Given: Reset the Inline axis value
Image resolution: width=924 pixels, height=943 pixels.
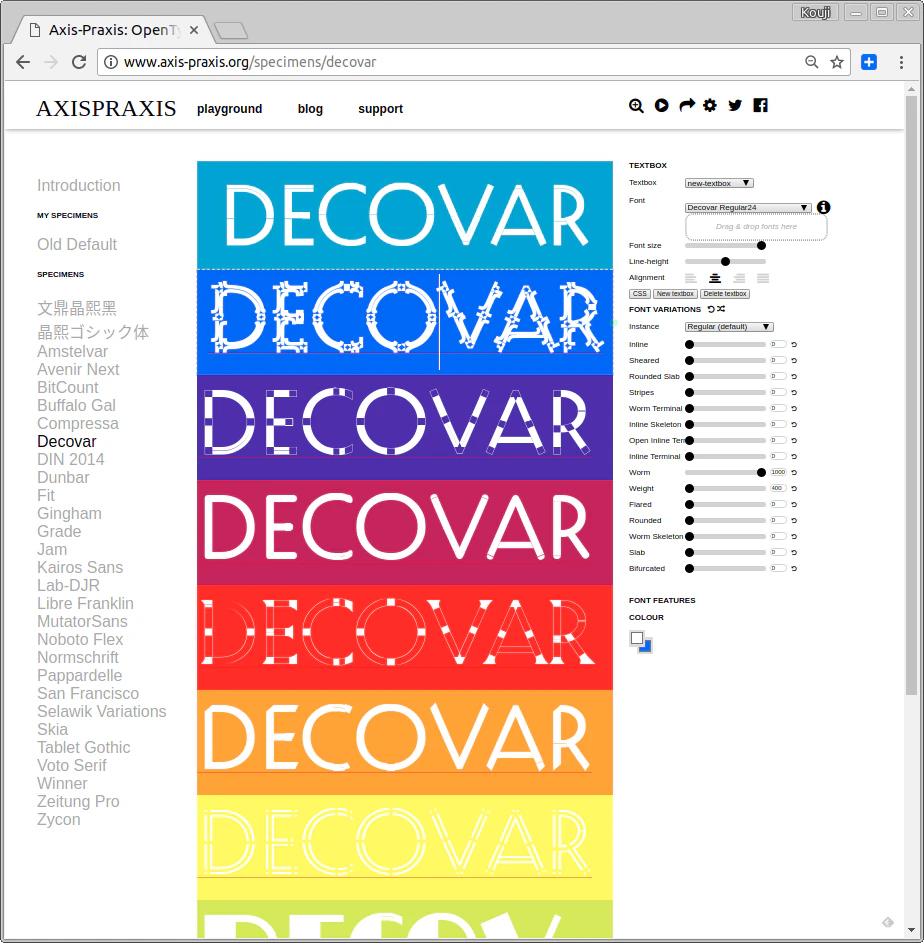Looking at the screenshot, I should 794,345.
